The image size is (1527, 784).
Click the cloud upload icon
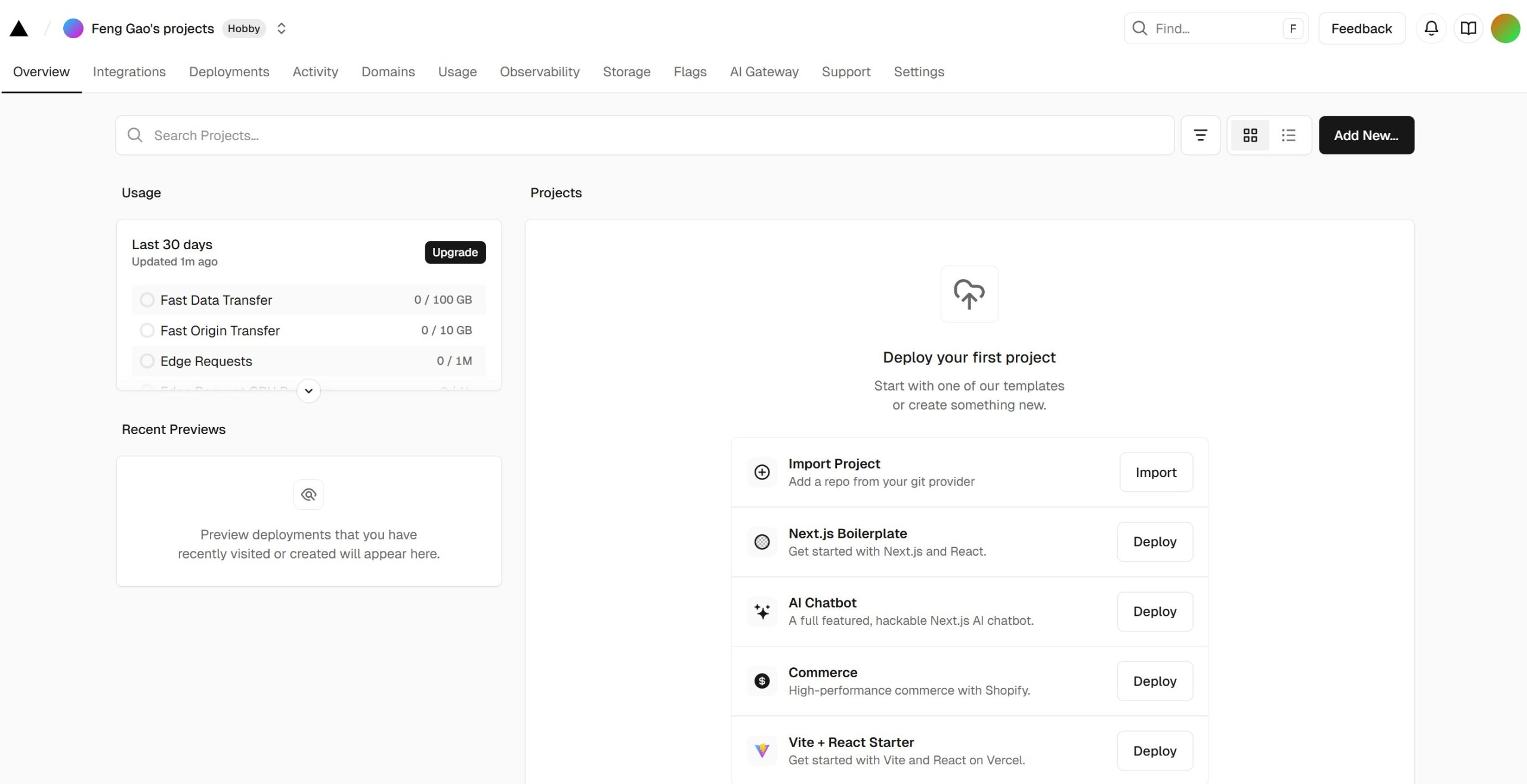[x=969, y=294]
